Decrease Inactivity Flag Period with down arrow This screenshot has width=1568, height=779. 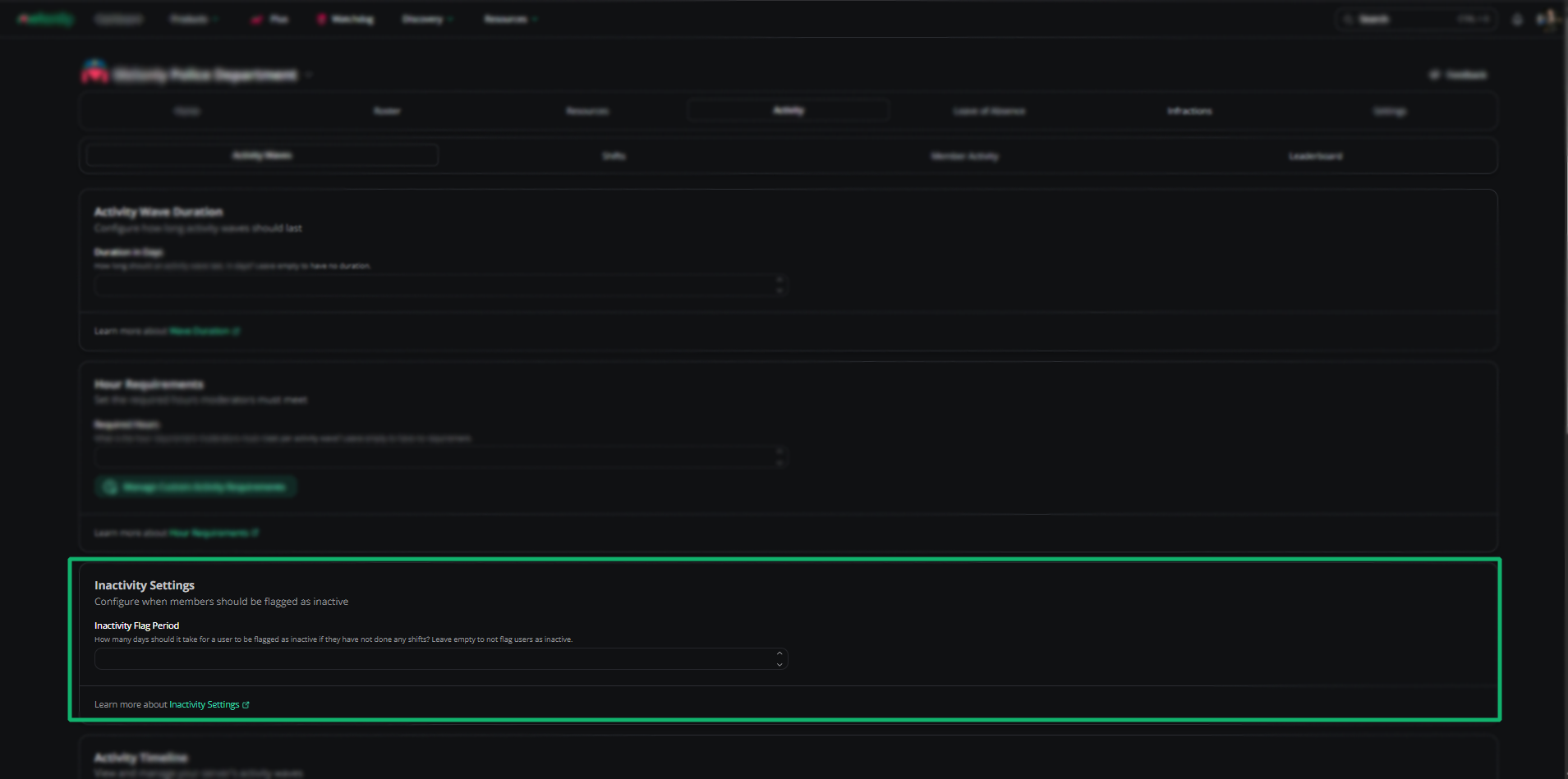(779, 664)
